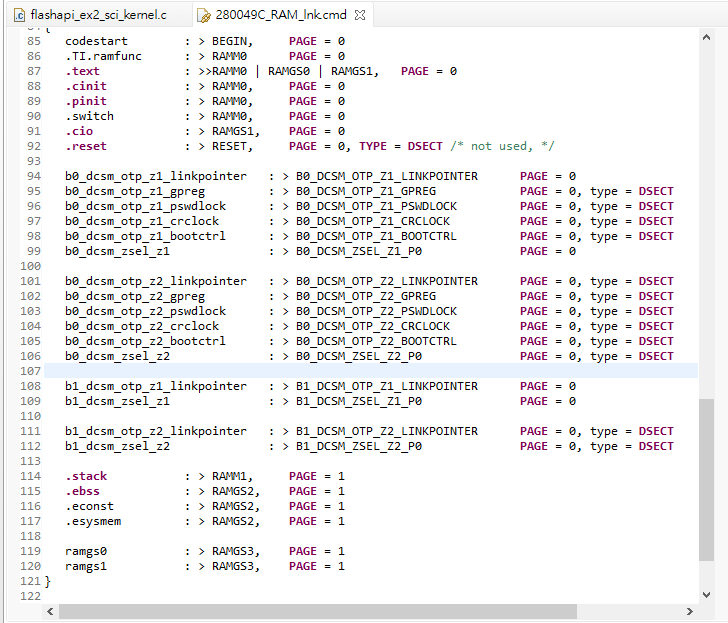Click the '.cio' section name
728x623 pixels.
[x=79, y=131]
